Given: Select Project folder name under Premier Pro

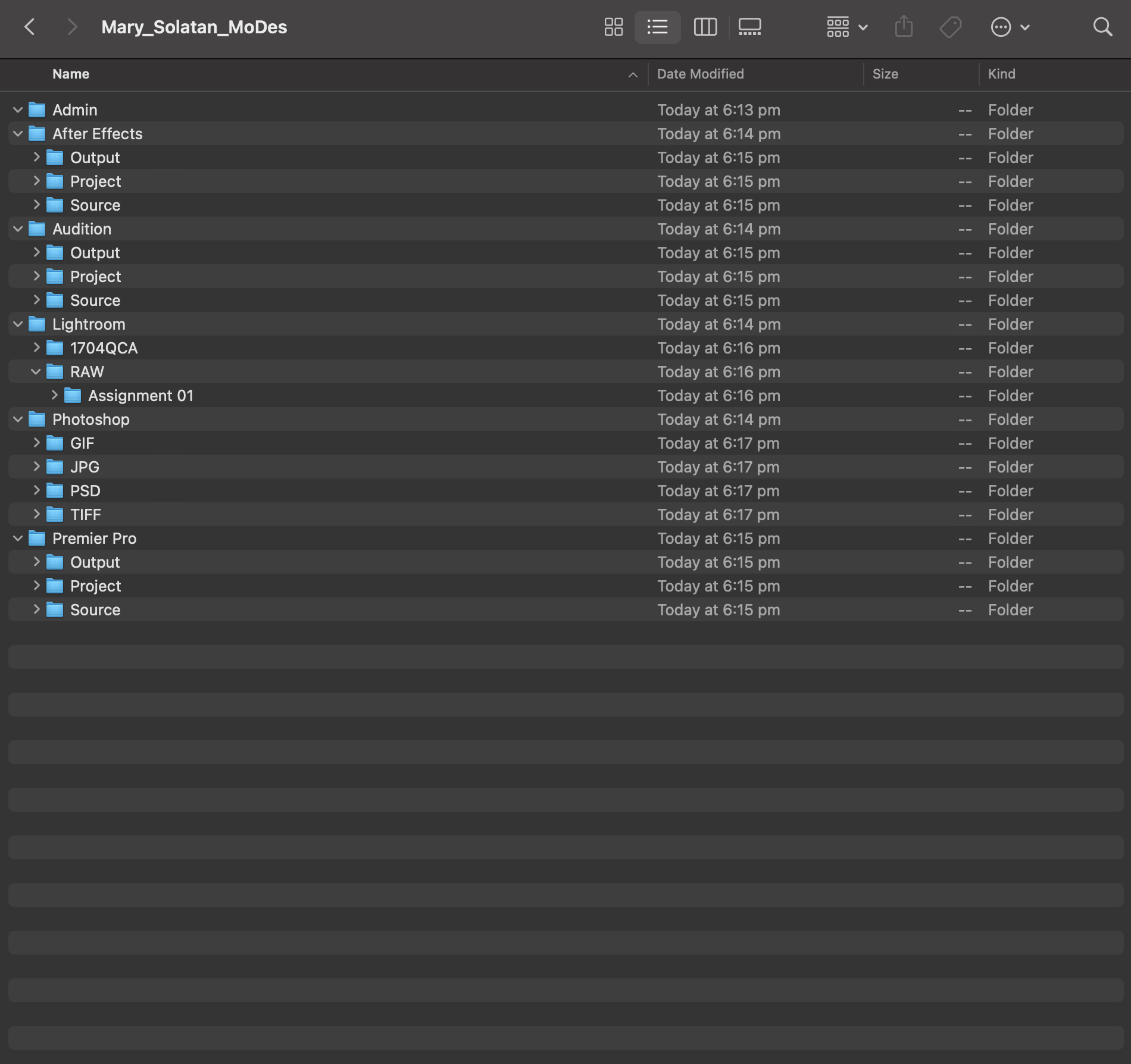Looking at the screenshot, I should (x=96, y=586).
